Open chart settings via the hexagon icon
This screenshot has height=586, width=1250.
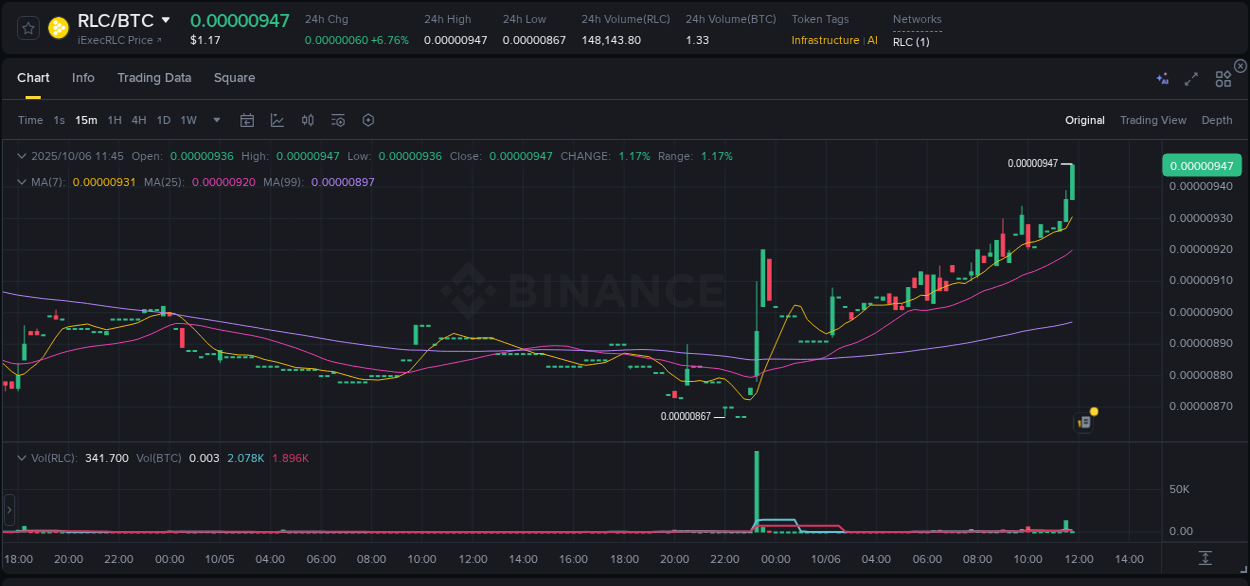click(x=368, y=120)
